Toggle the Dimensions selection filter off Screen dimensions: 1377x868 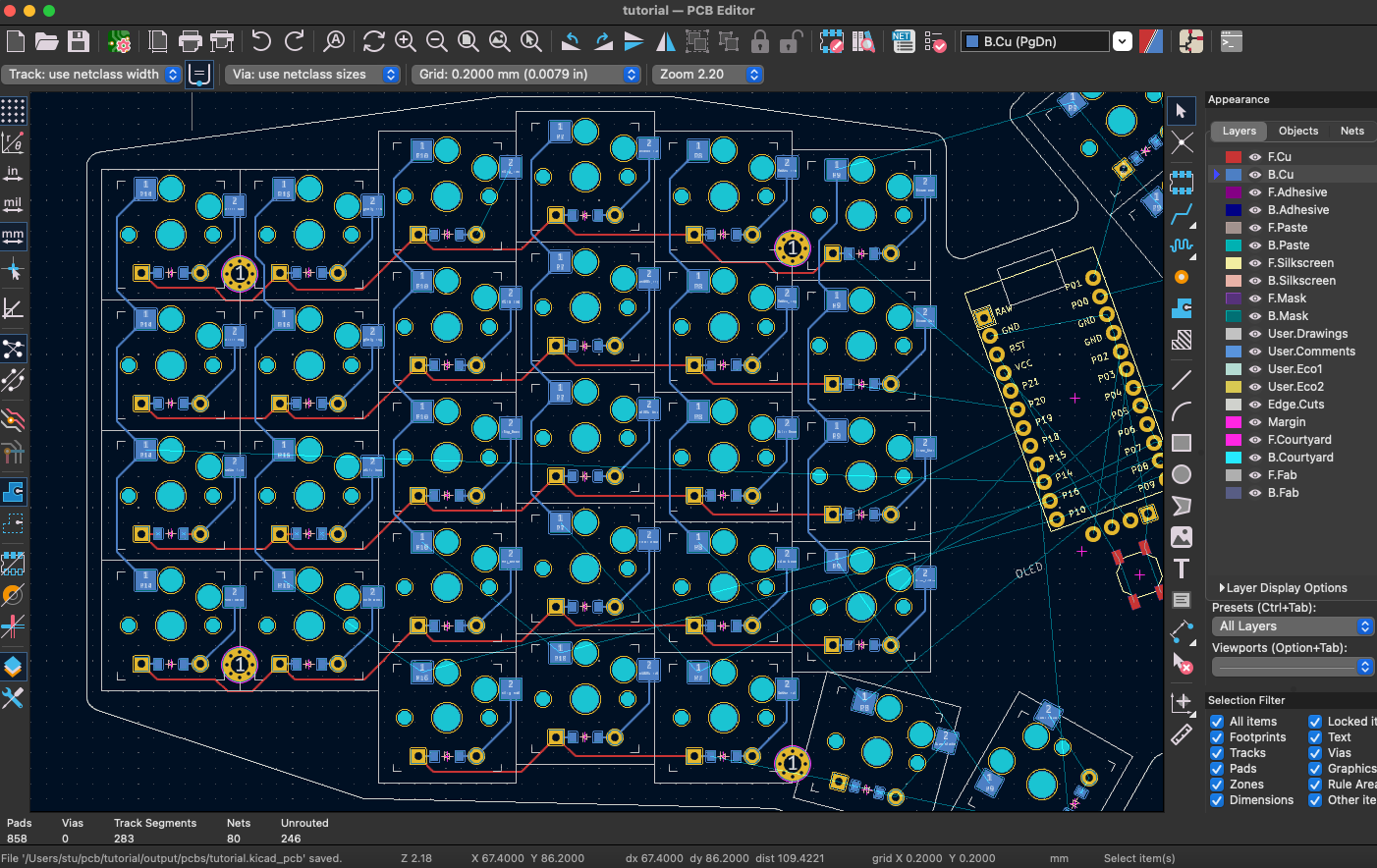tap(1217, 799)
